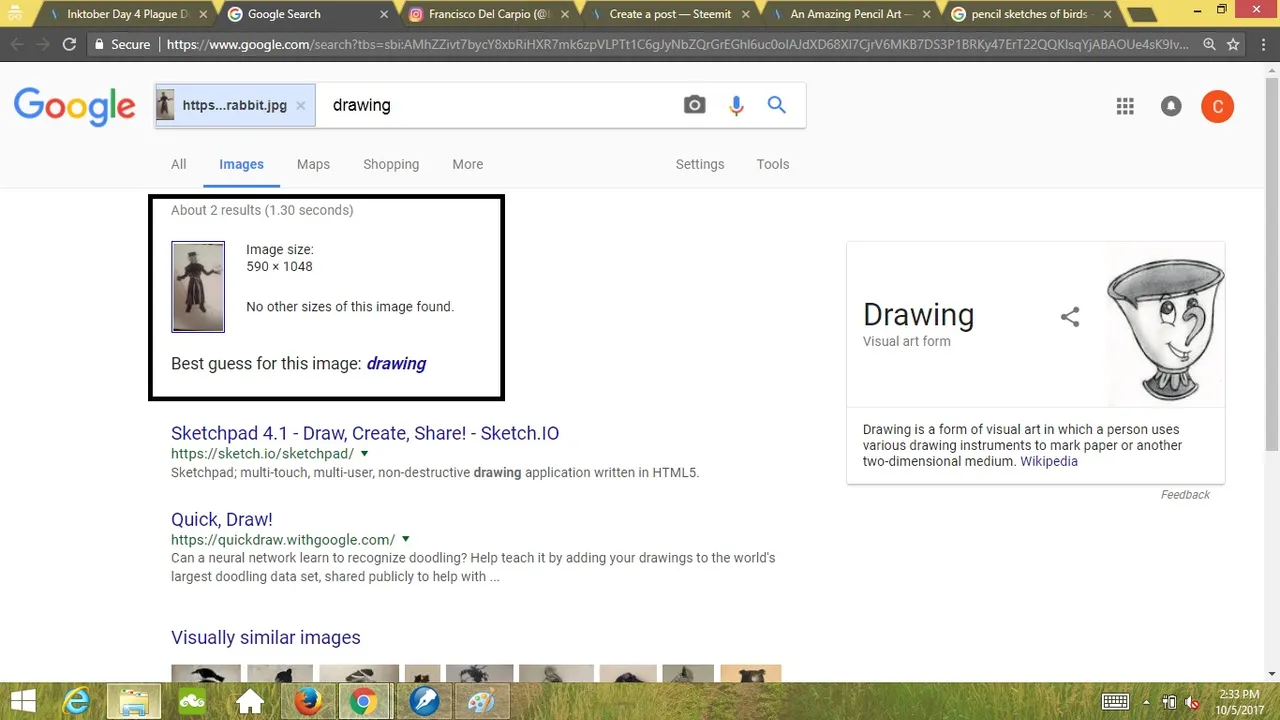Open Firefox from taskbar
The height and width of the screenshot is (720, 1280).
coord(307,701)
